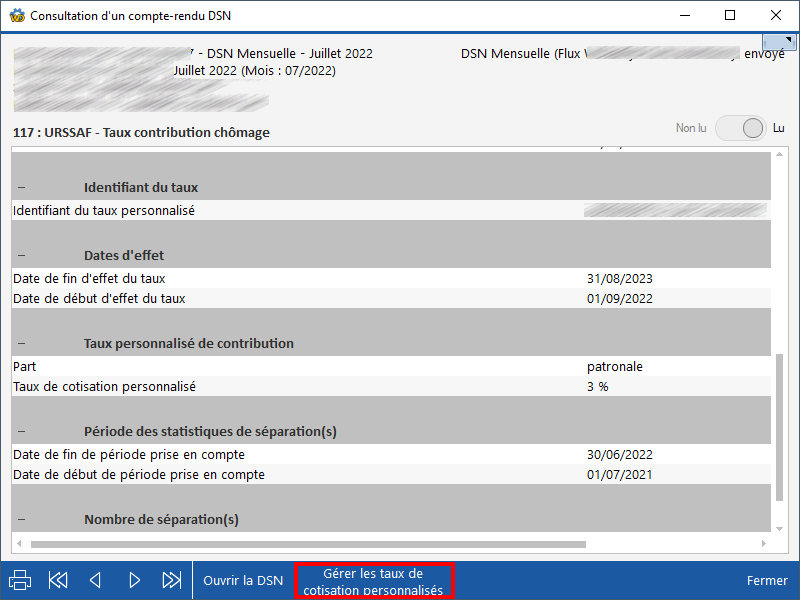Collapse Période des statistiques de séparation(s) section
800x600 pixels.
[21, 432]
